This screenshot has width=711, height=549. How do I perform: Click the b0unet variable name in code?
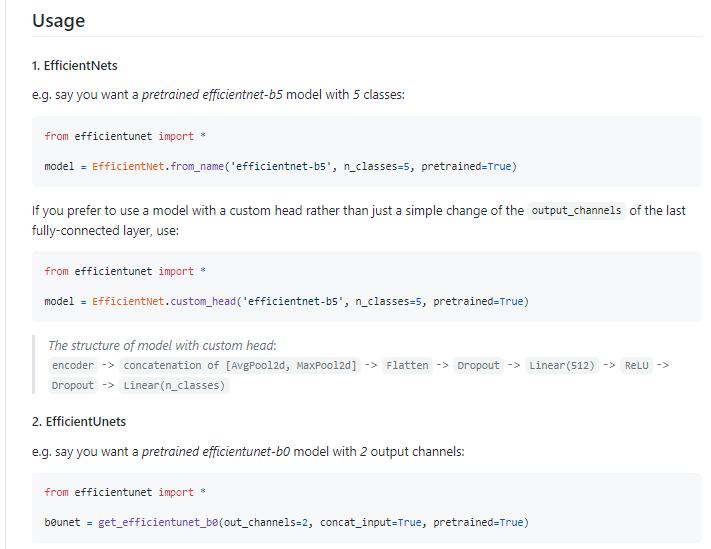(62, 522)
